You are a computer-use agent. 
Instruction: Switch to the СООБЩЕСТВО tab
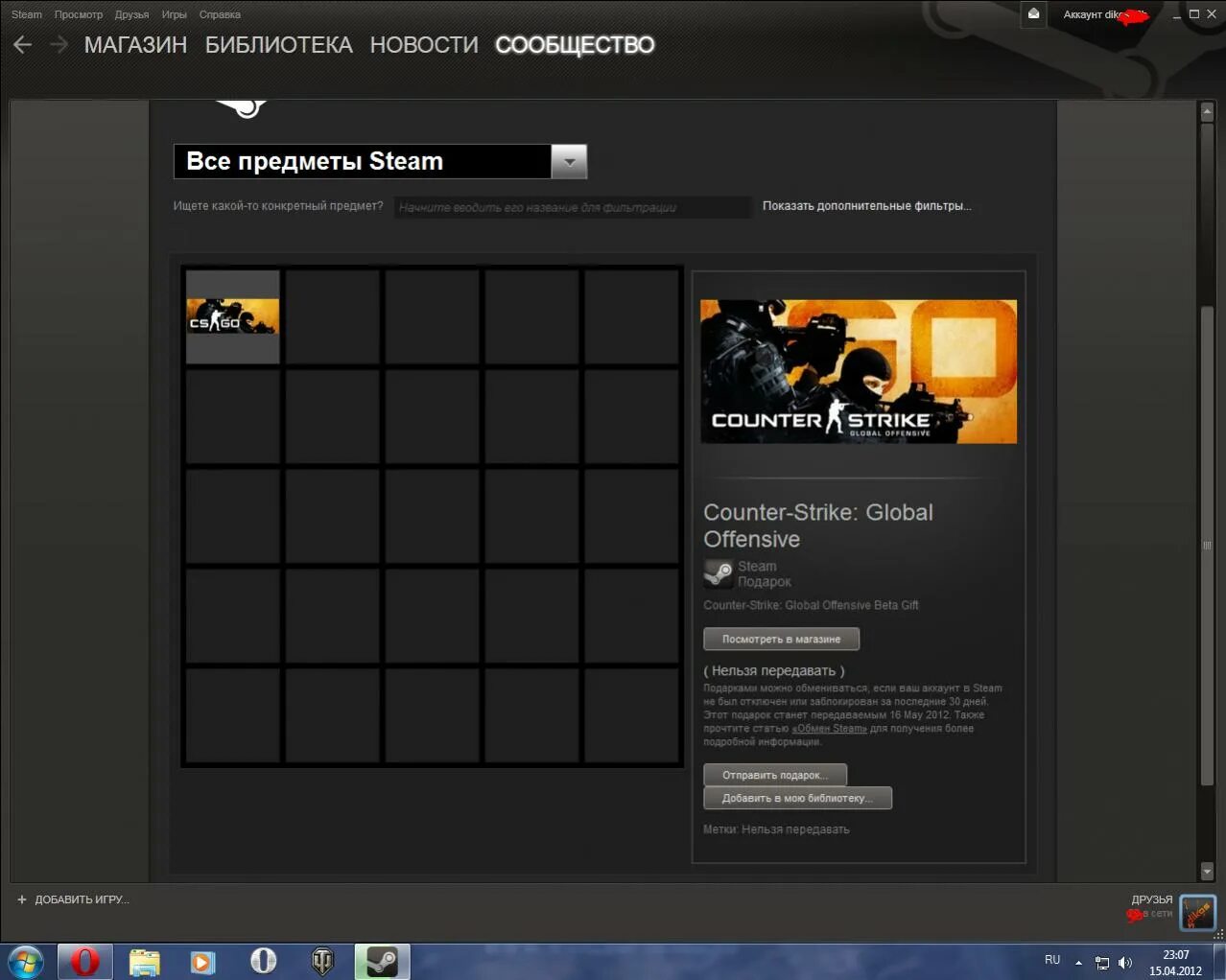click(575, 45)
